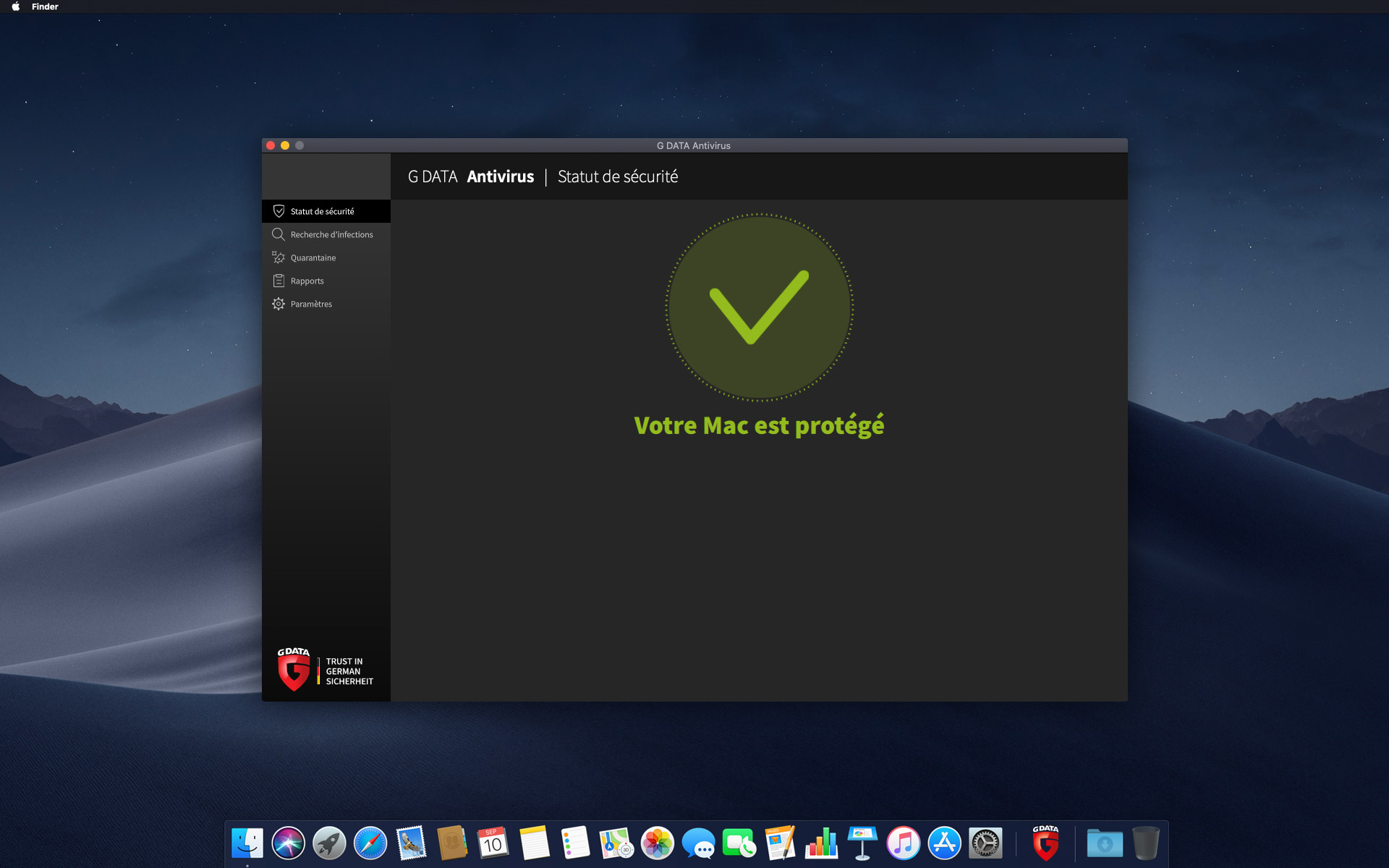The height and width of the screenshot is (868, 1389).
Task: Open the Recherche d'infections section
Action: [x=326, y=234]
